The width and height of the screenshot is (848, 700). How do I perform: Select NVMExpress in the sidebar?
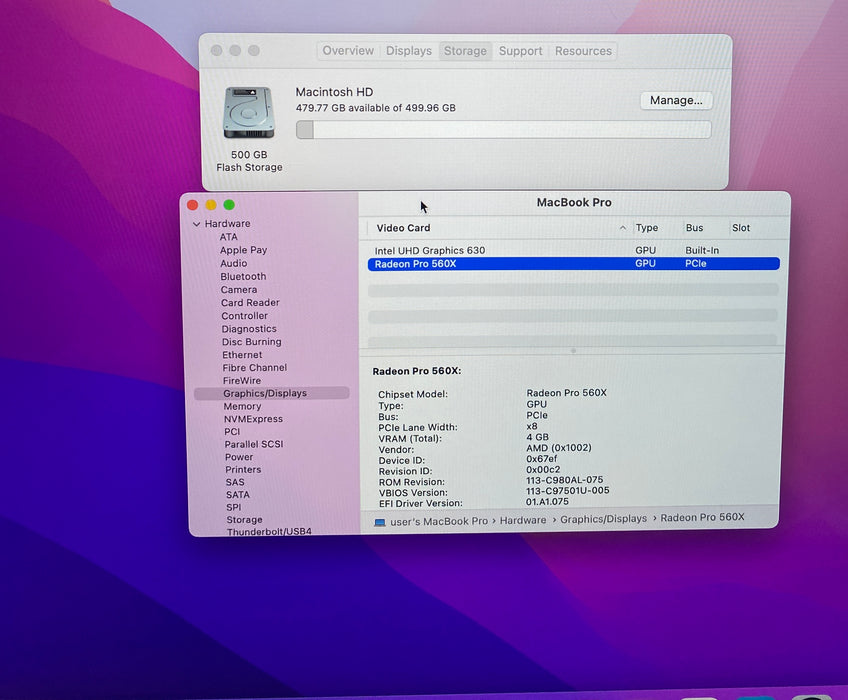(253, 419)
